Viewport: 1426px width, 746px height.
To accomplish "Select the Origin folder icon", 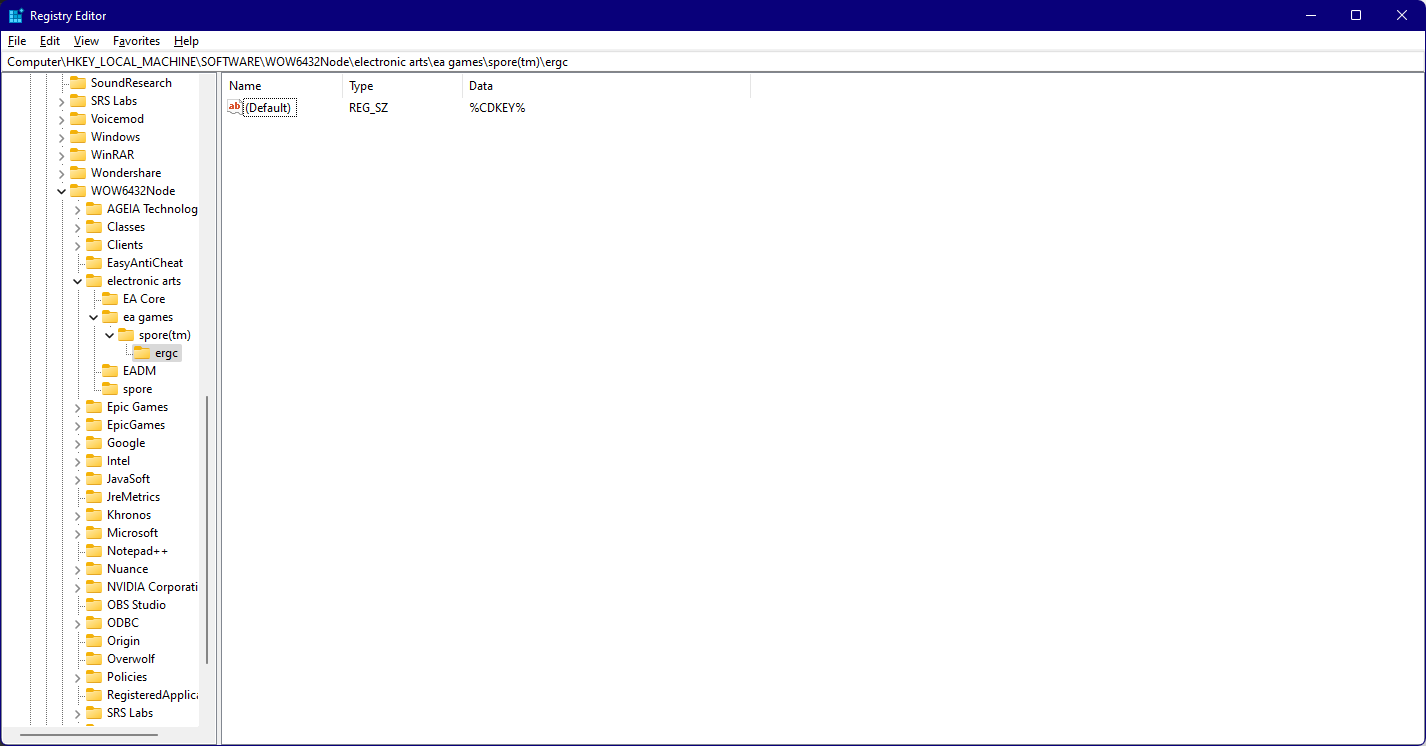I will point(95,640).
